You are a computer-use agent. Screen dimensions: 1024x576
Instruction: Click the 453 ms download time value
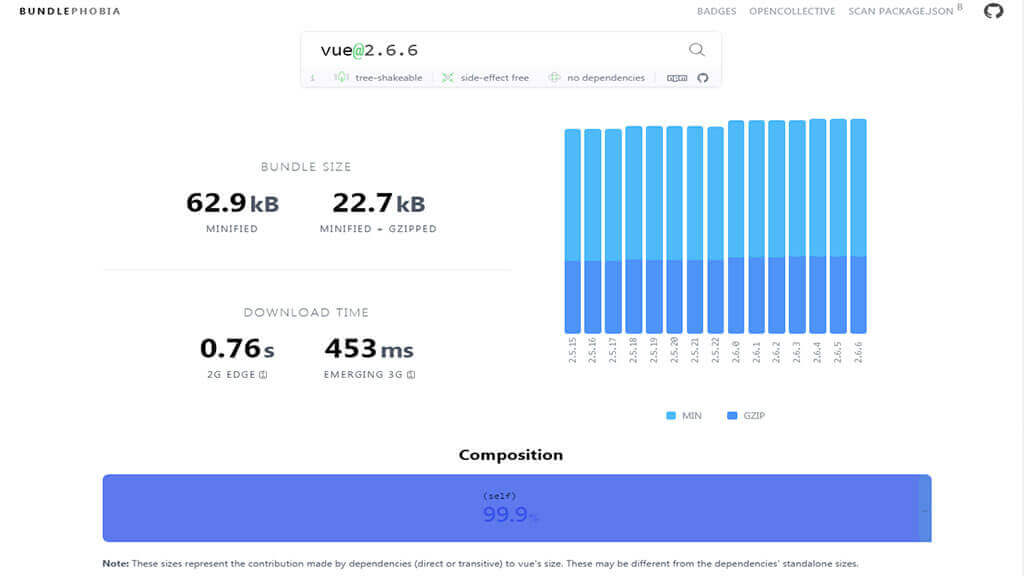coord(369,349)
